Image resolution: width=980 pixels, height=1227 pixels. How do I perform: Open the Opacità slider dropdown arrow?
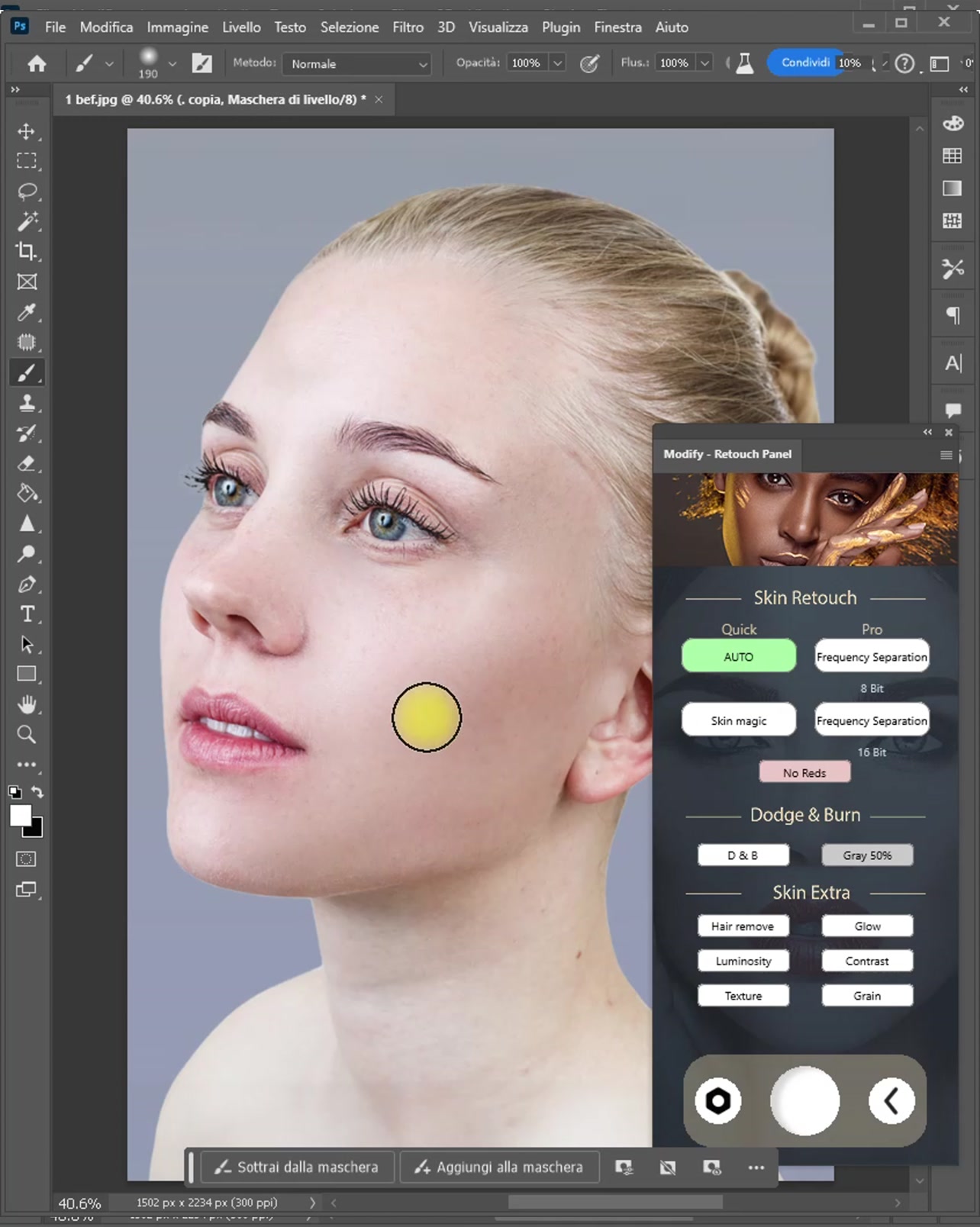click(558, 63)
